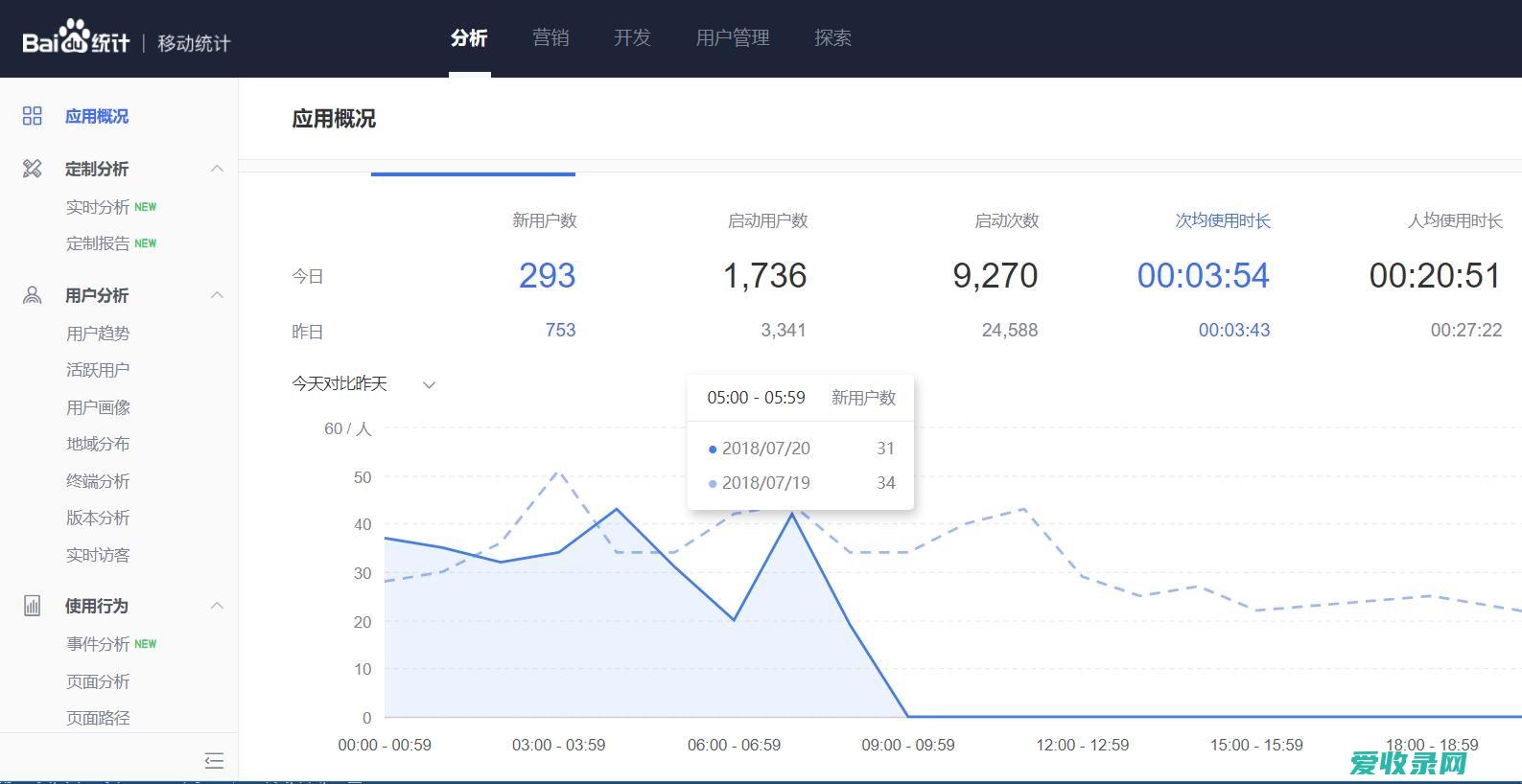Screen dimensions: 1522x784
Task: Click today's session duration 00:03:54
Action: tap(1203, 276)
